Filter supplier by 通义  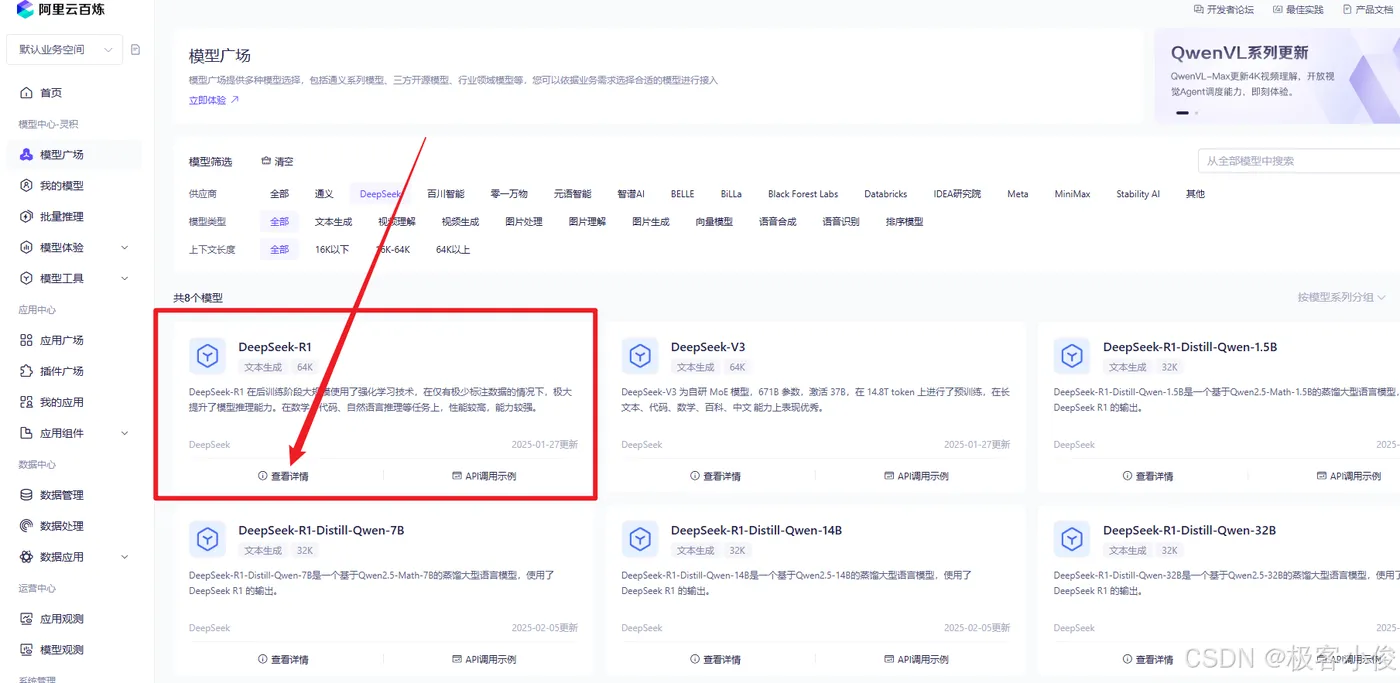tap(324, 194)
